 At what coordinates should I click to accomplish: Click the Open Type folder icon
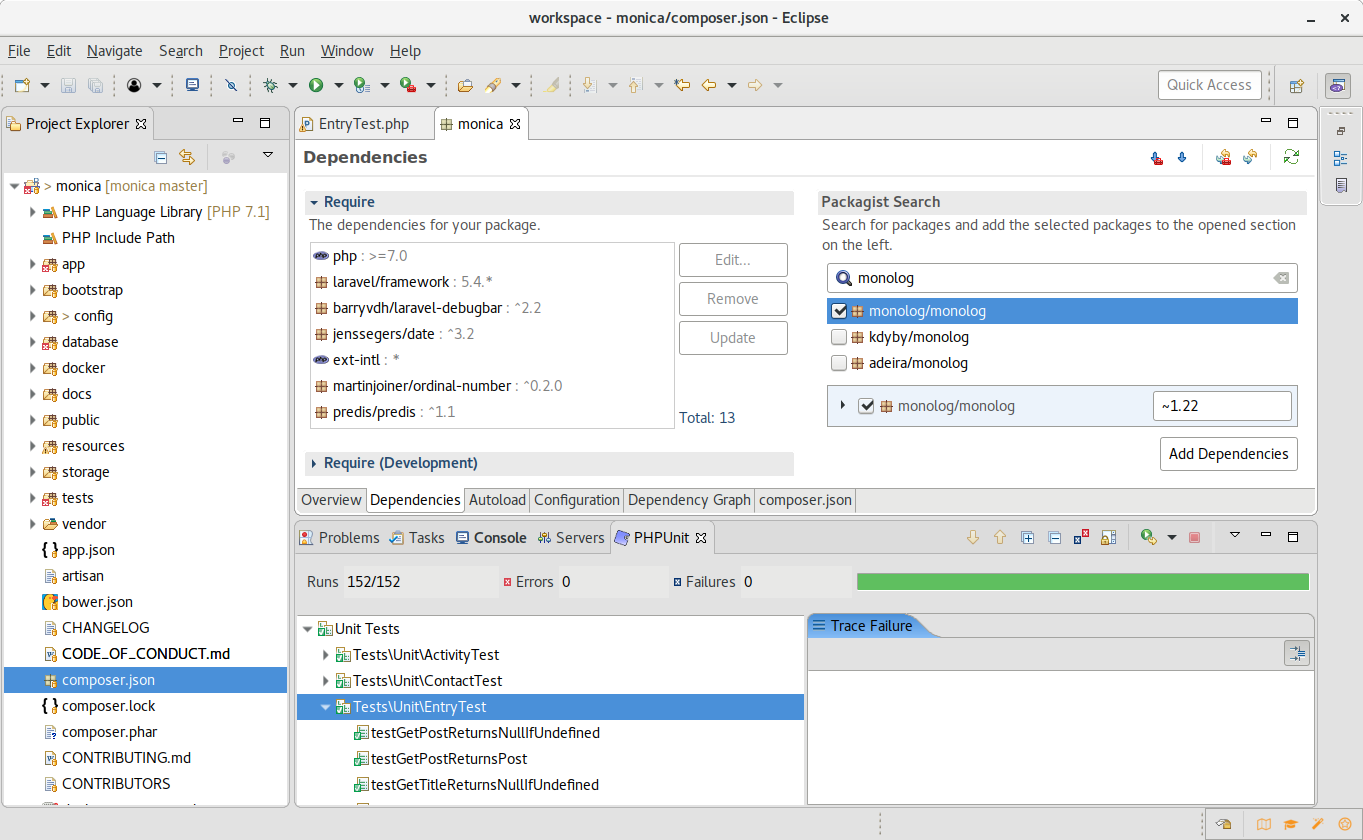click(465, 86)
